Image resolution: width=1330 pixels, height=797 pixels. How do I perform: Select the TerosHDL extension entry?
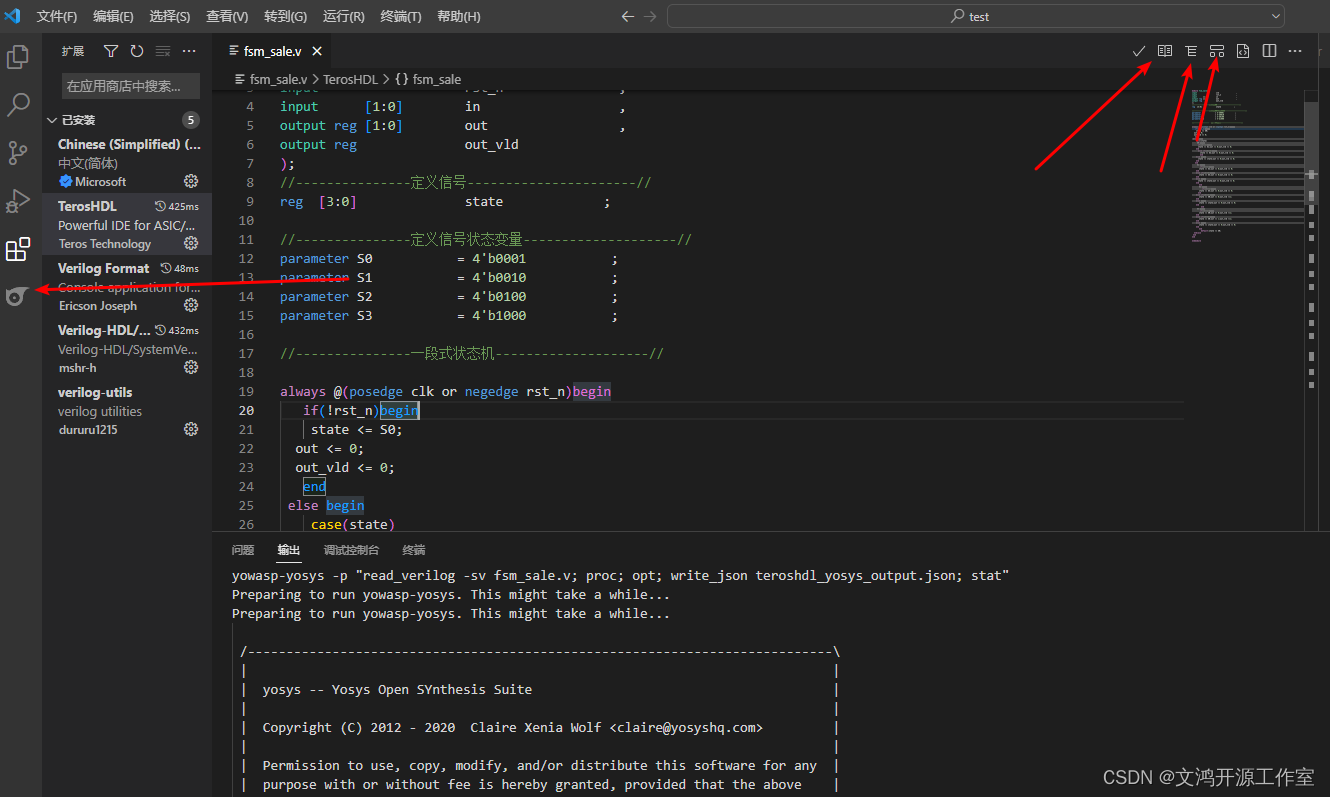(x=127, y=225)
